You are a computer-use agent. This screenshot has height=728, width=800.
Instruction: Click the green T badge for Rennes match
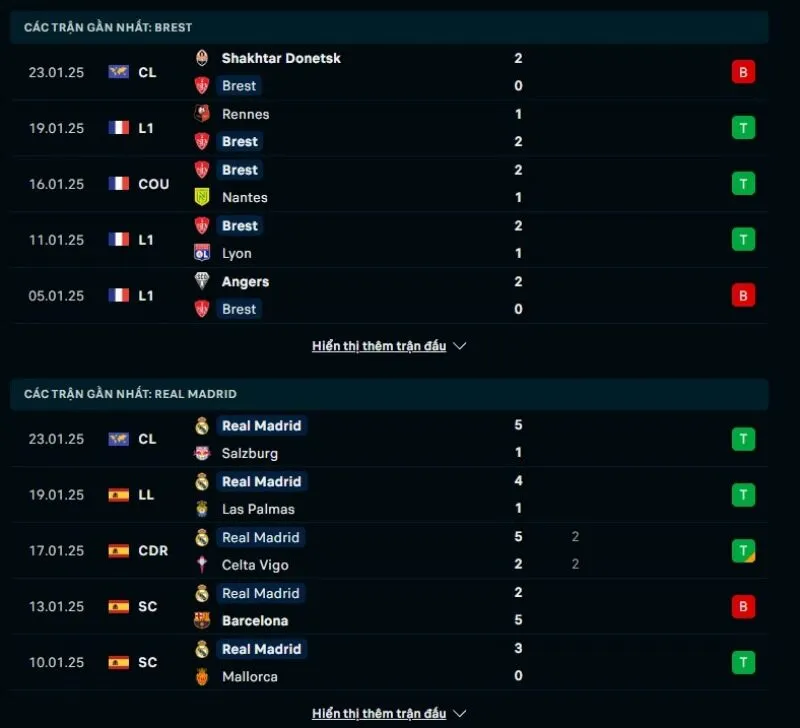point(742,128)
